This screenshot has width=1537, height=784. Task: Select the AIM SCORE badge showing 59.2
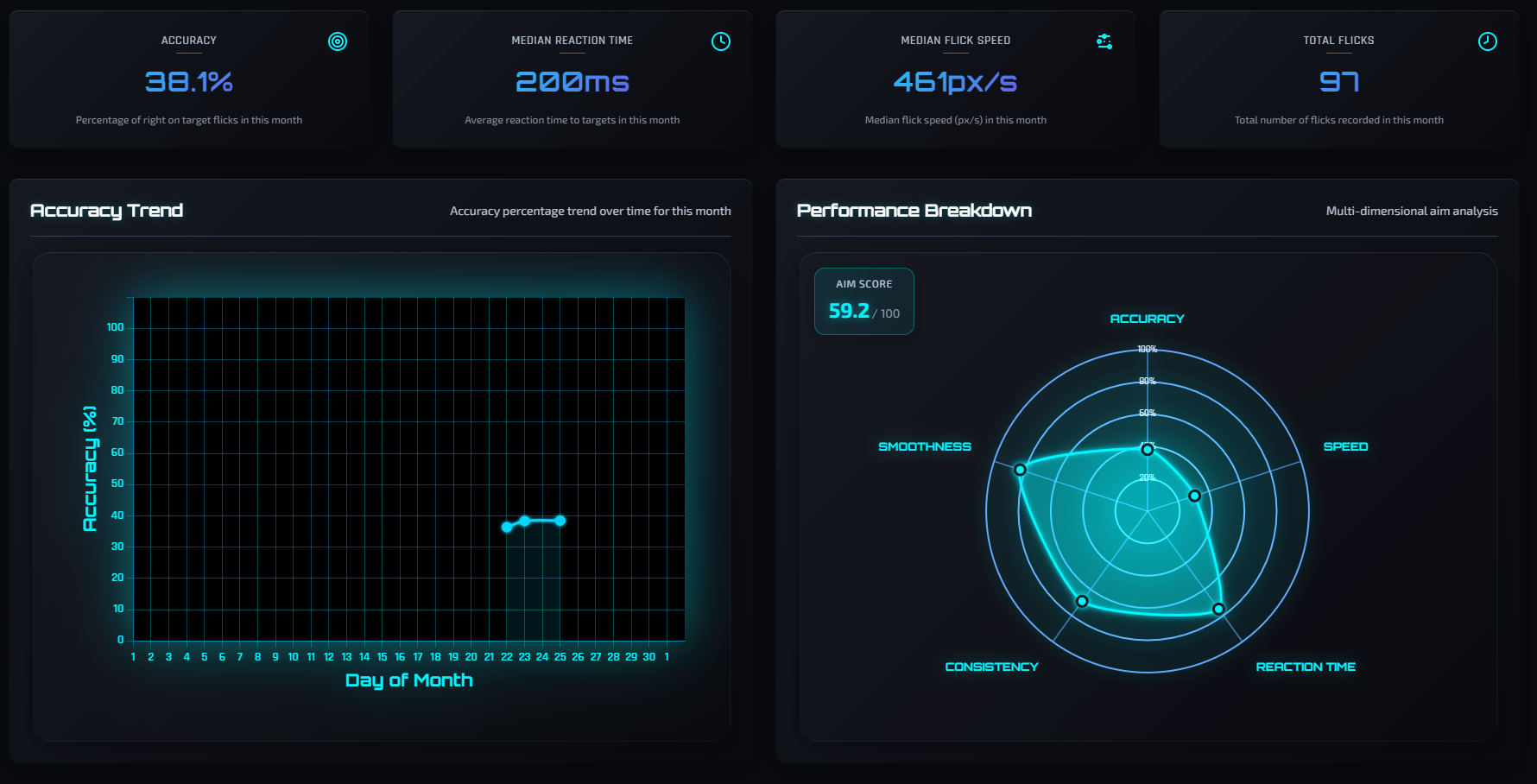(863, 301)
